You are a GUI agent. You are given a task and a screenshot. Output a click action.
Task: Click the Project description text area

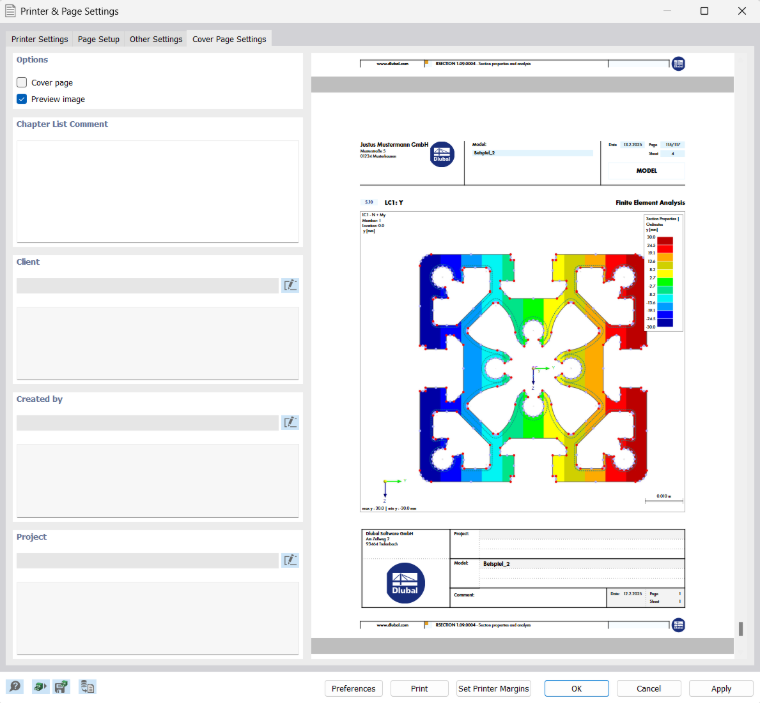coord(158,618)
